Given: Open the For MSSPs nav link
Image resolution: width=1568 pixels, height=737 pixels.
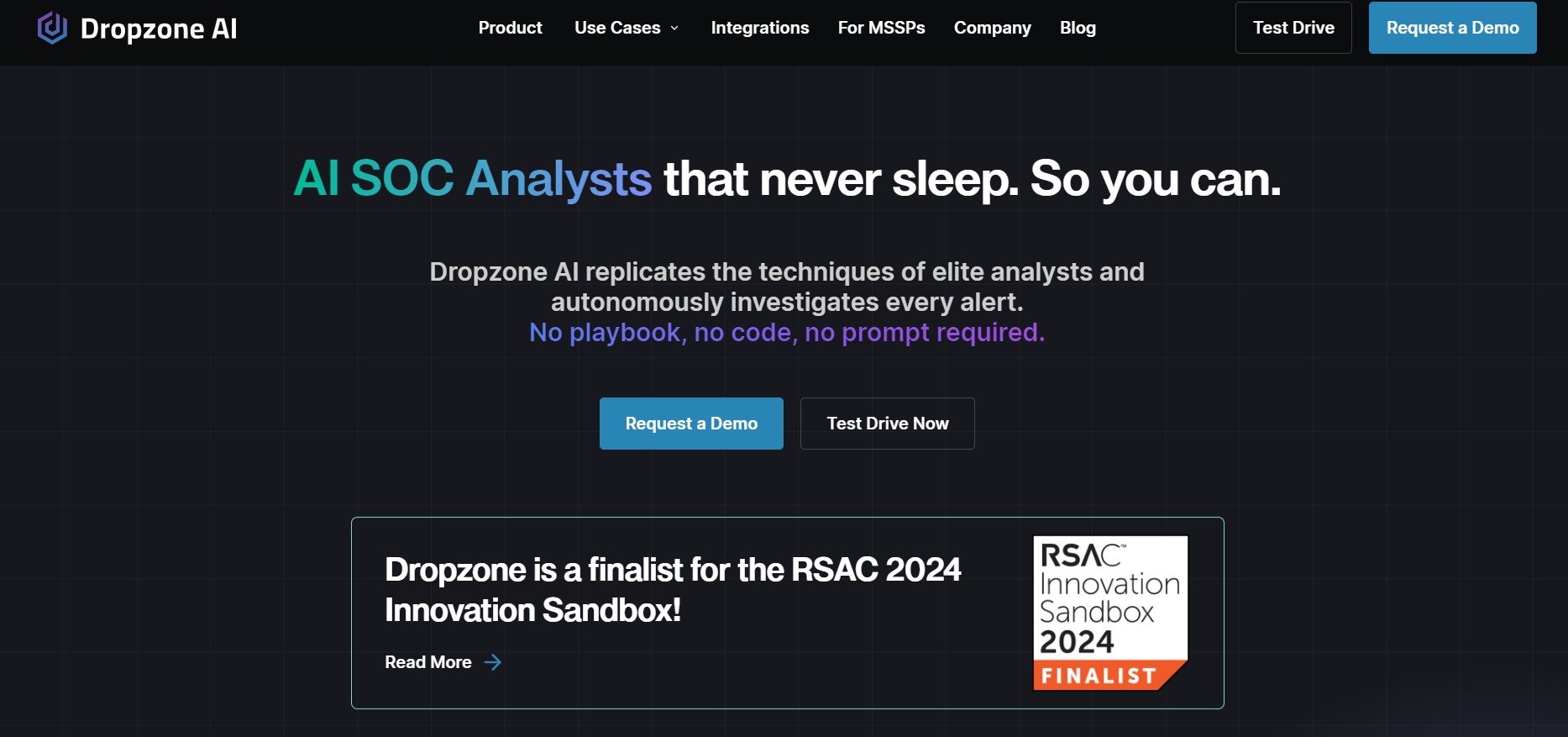Looking at the screenshot, I should (881, 28).
